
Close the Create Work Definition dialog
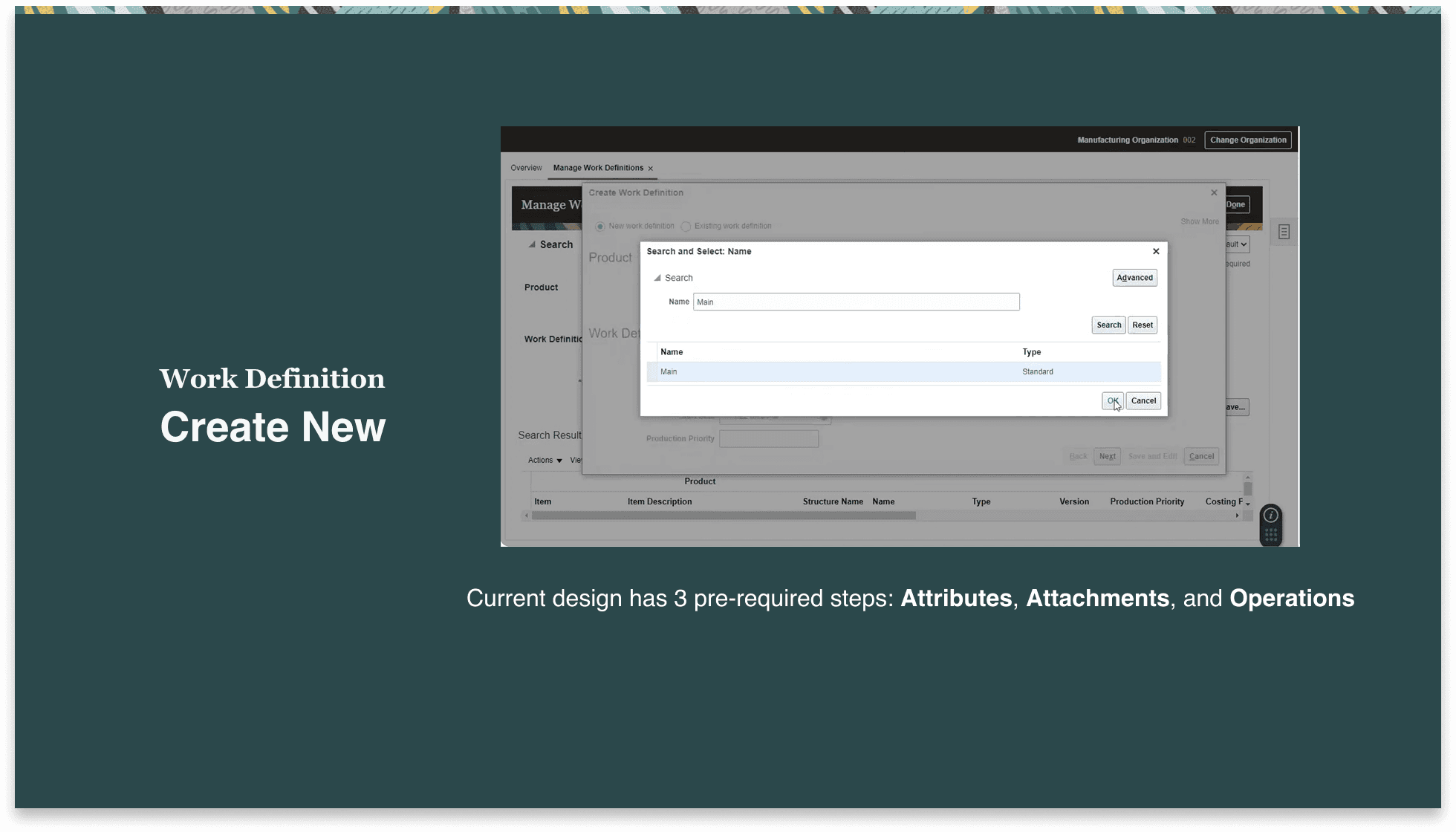point(1214,192)
